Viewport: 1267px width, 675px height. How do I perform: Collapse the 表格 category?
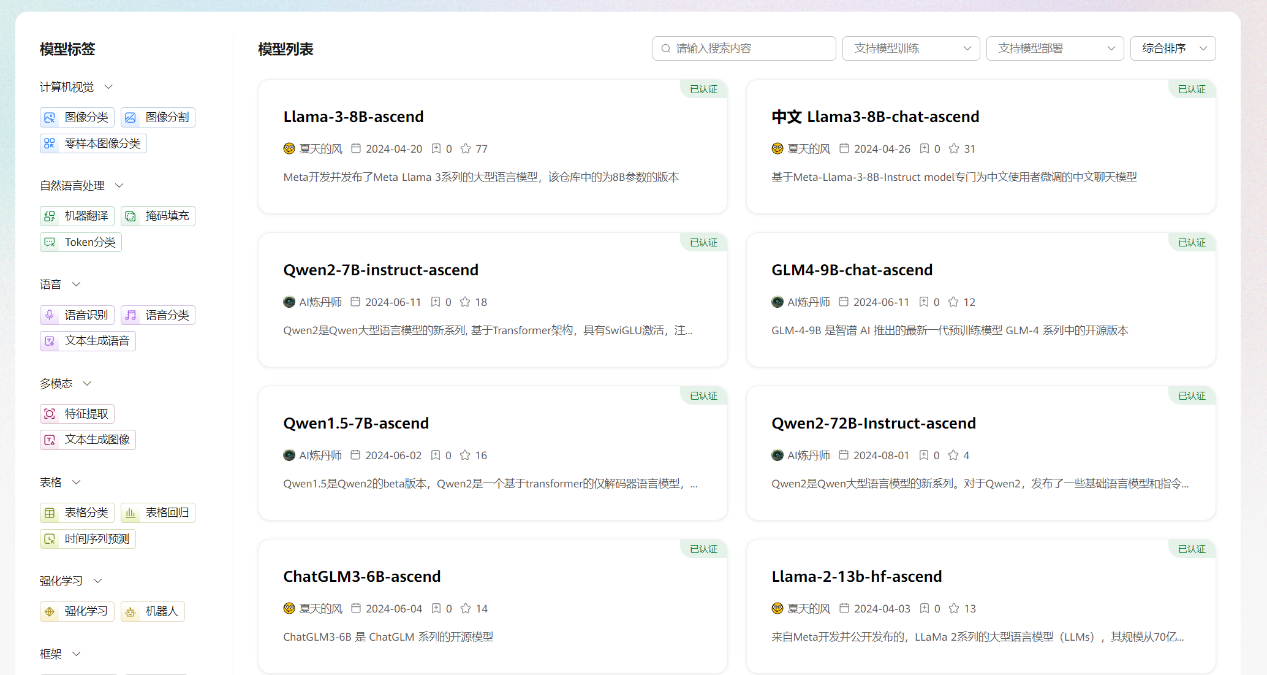pyautogui.click(x=76, y=482)
